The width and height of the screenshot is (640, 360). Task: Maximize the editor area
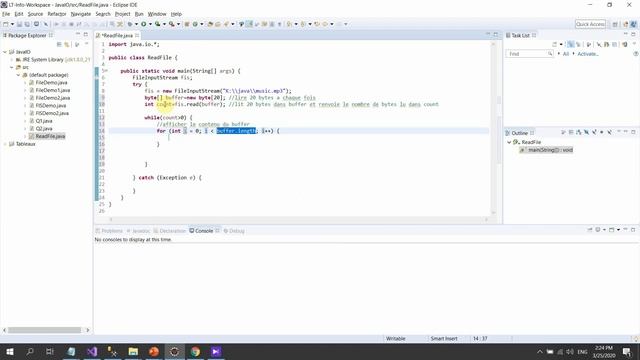(x=496, y=35)
